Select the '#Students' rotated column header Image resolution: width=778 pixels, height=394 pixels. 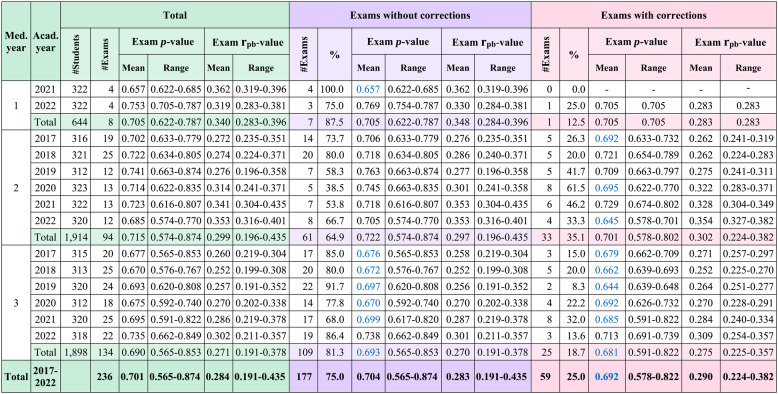(75, 54)
